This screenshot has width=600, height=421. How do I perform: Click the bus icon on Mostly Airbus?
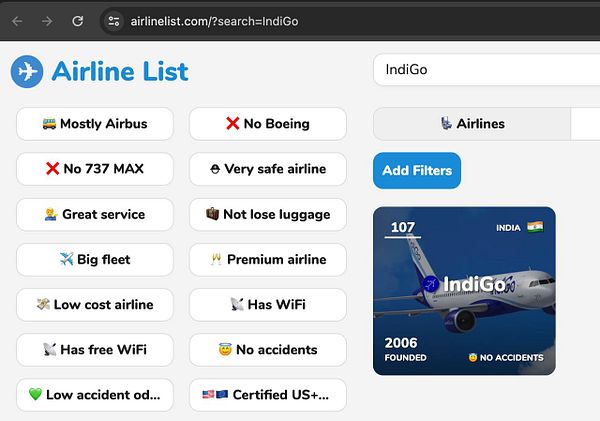tap(49, 123)
